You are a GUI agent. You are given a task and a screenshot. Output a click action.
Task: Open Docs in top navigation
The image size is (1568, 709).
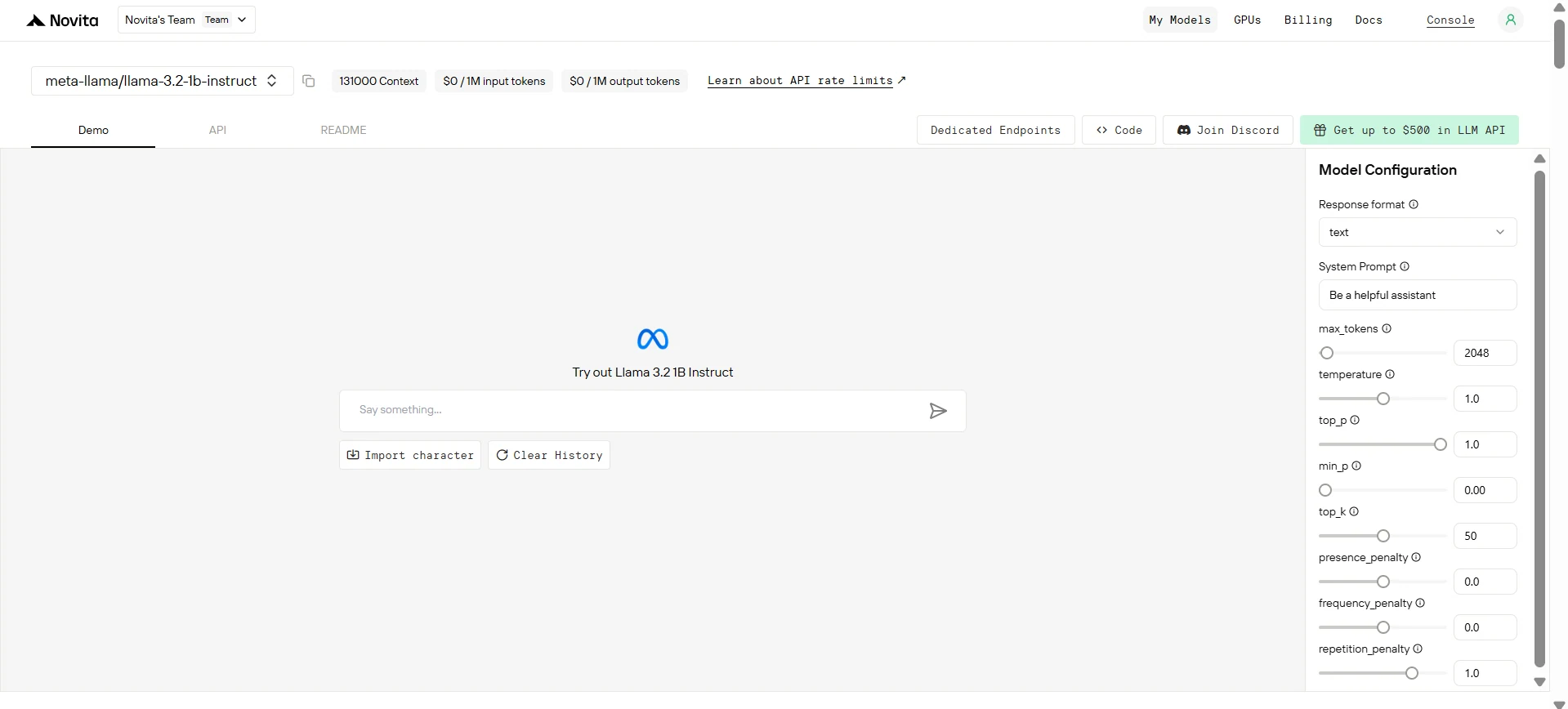(x=1369, y=20)
